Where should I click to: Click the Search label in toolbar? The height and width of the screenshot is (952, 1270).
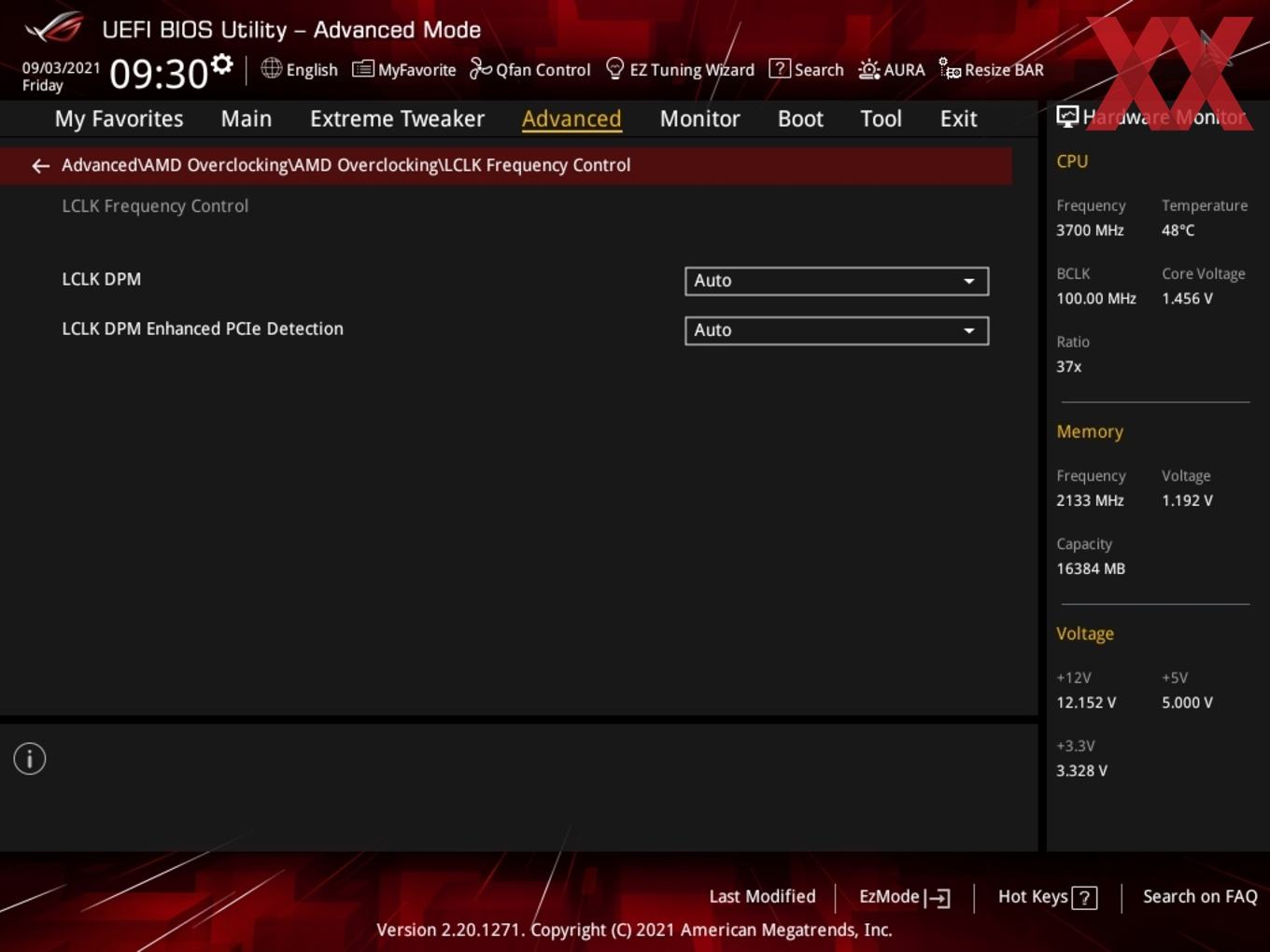click(819, 70)
